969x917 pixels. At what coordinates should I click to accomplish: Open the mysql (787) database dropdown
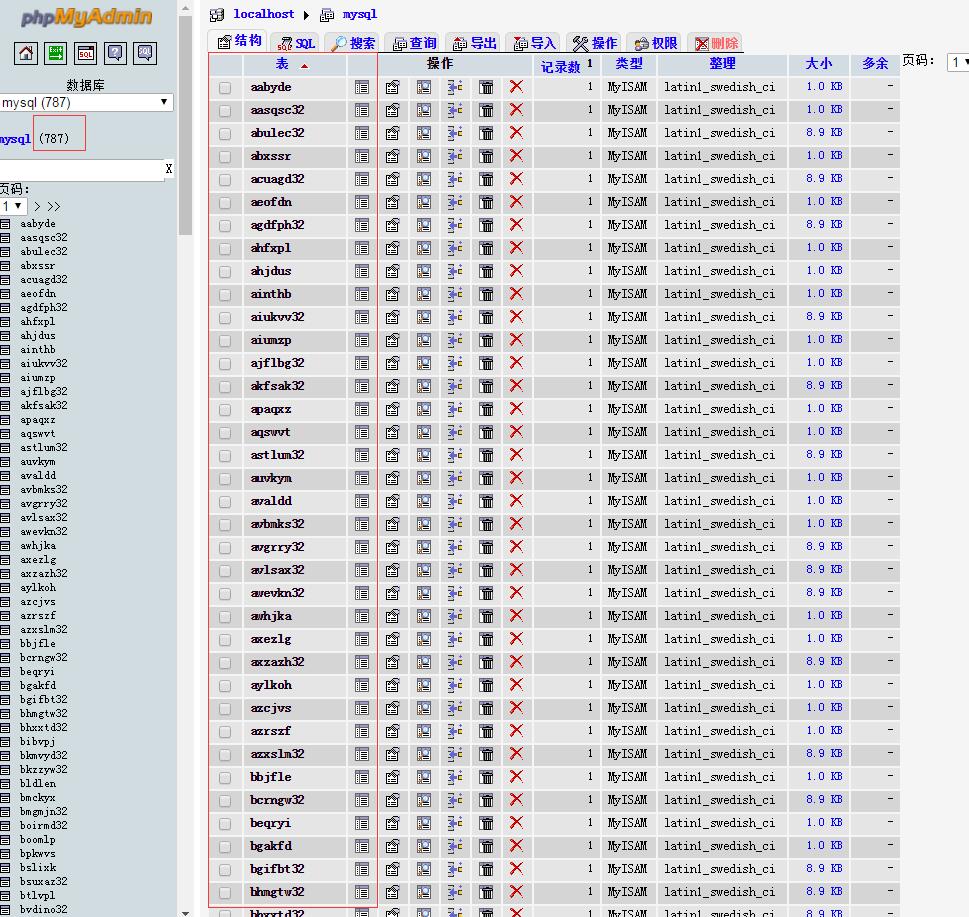click(85, 103)
